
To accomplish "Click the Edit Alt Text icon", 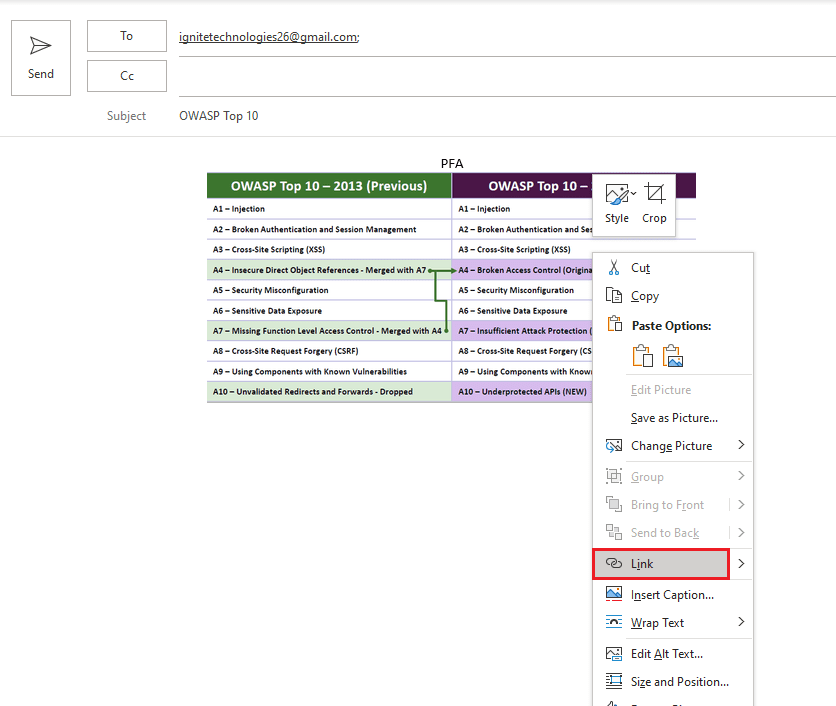I will pyautogui.click(x=614, y=654).
